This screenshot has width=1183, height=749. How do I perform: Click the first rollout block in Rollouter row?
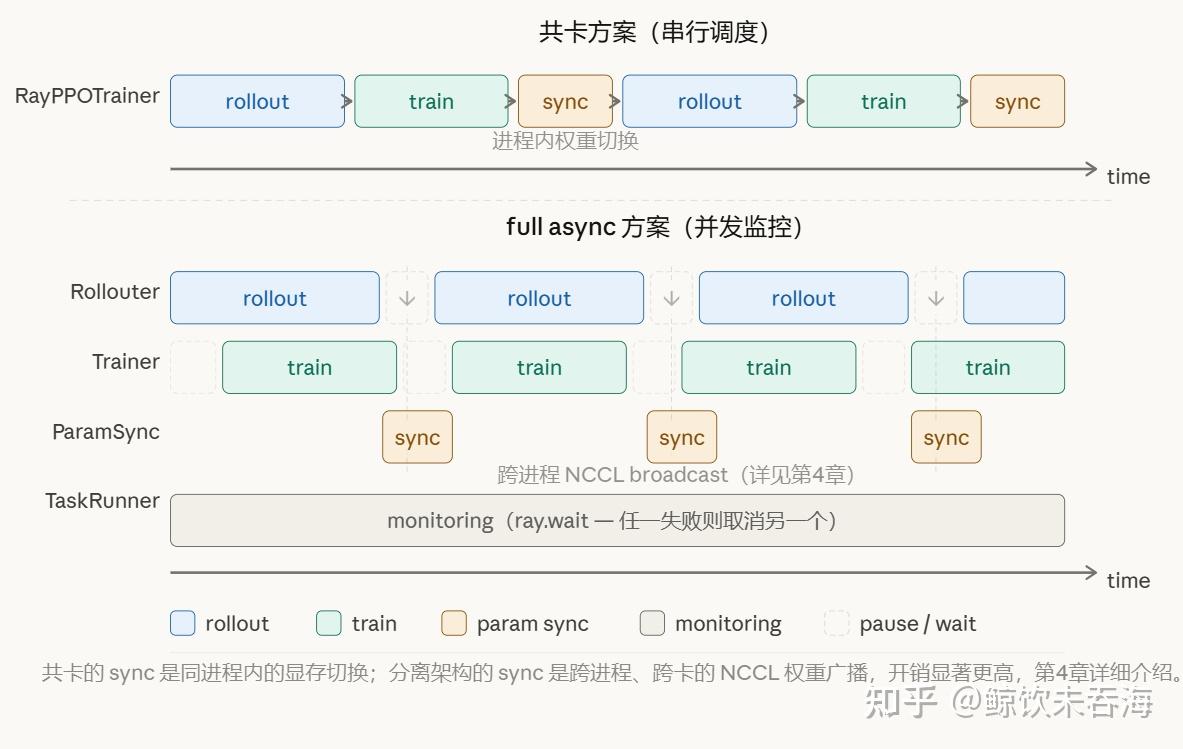point(275,298)
